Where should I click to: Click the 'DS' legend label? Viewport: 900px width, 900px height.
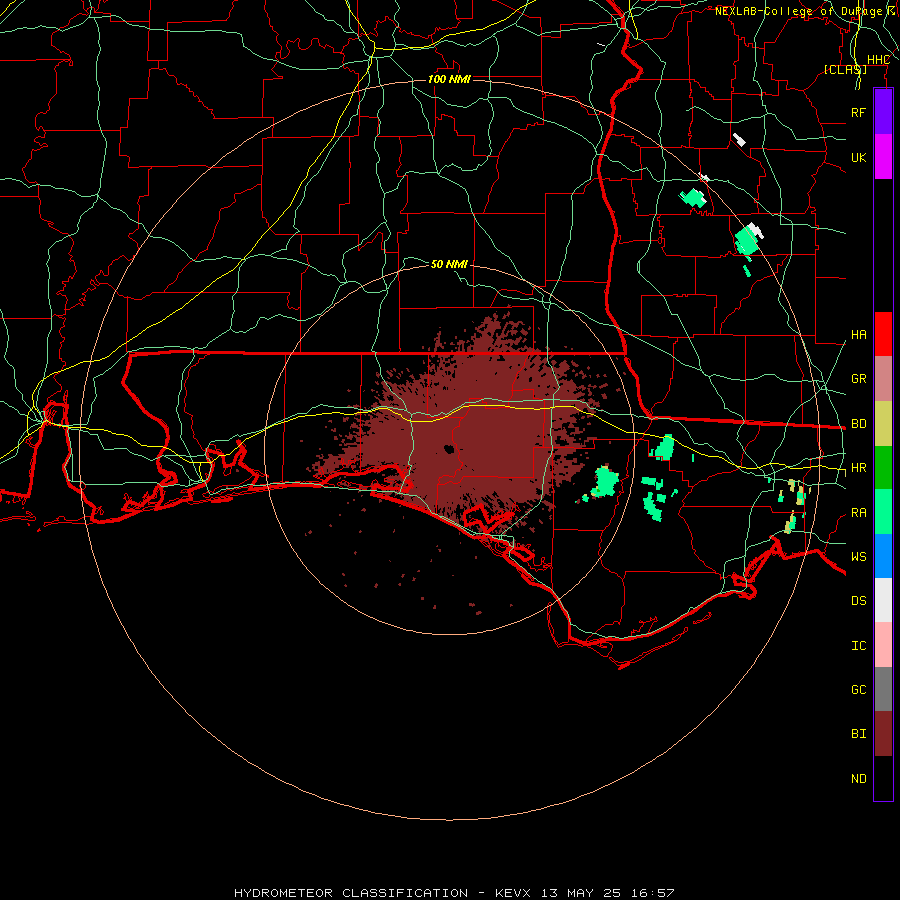point(858,600)
